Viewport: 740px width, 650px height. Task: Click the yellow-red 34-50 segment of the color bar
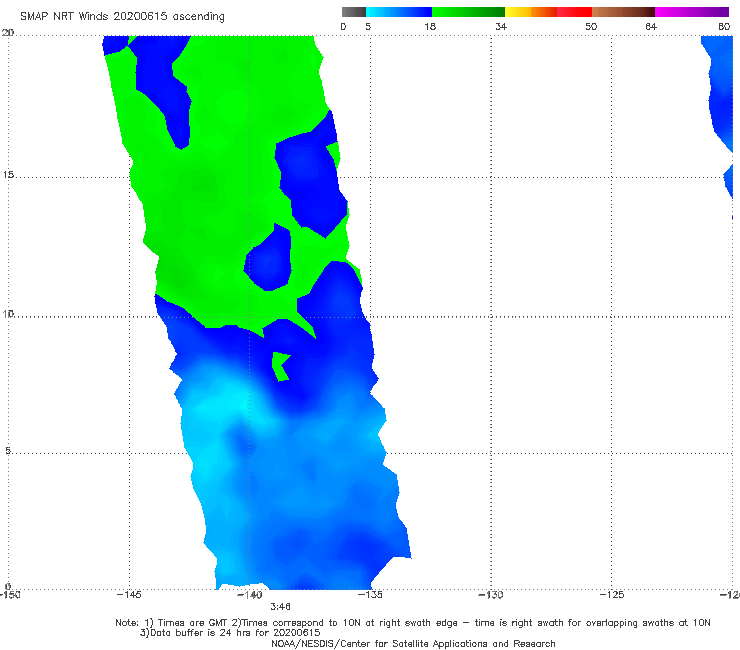click(x=548, y=12)
